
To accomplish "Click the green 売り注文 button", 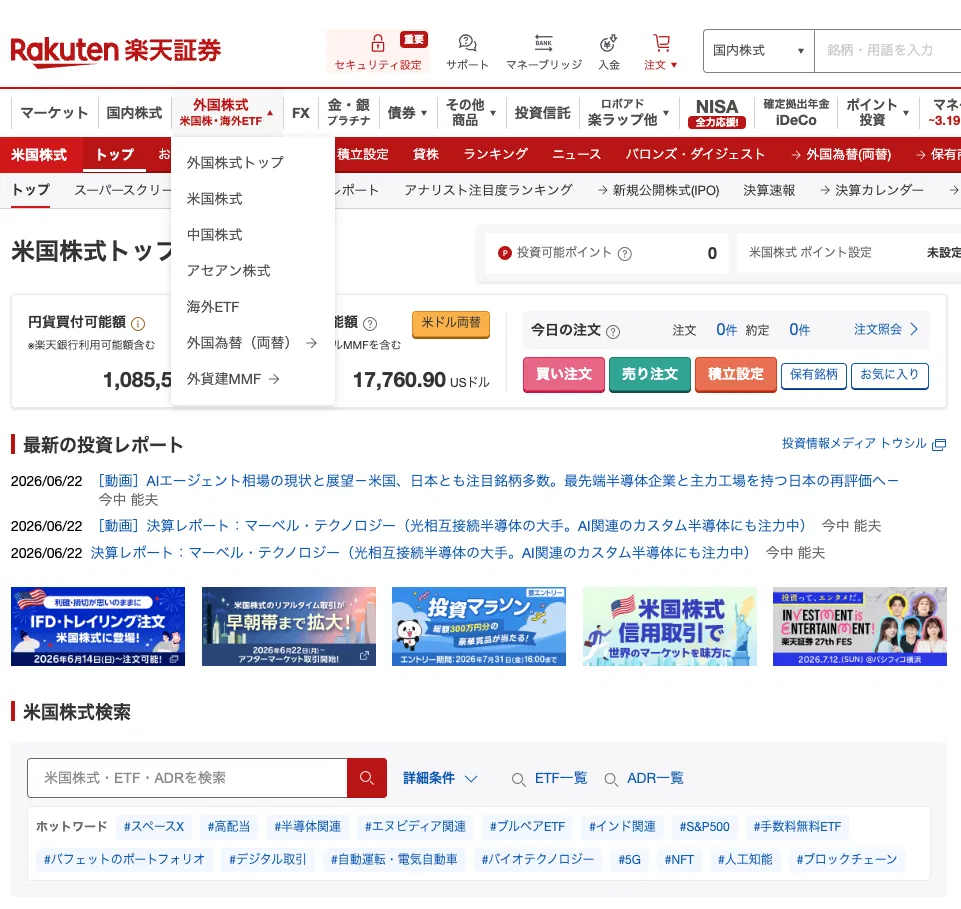I will pyautogui.click(x=650, y=375).
